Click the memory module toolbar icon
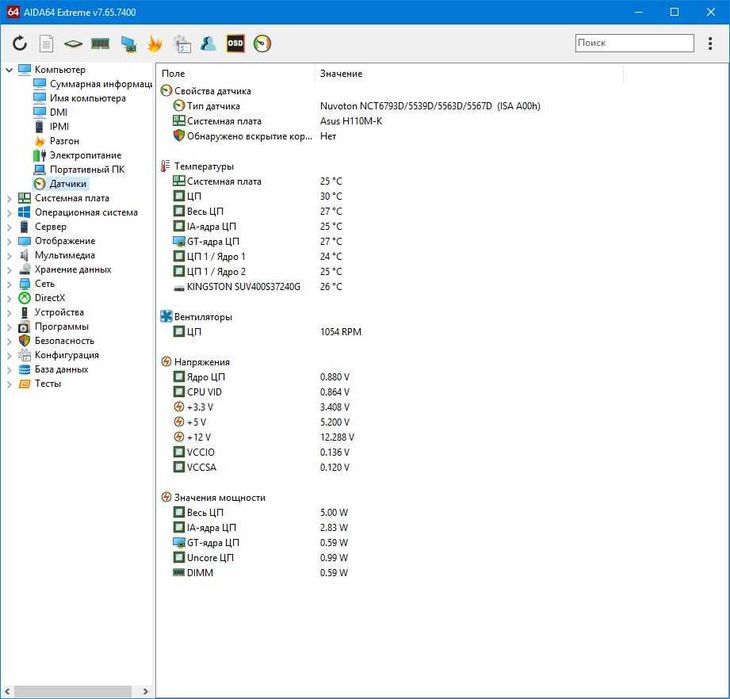Viewport: 730px width, 699px height. click(100, 44)
